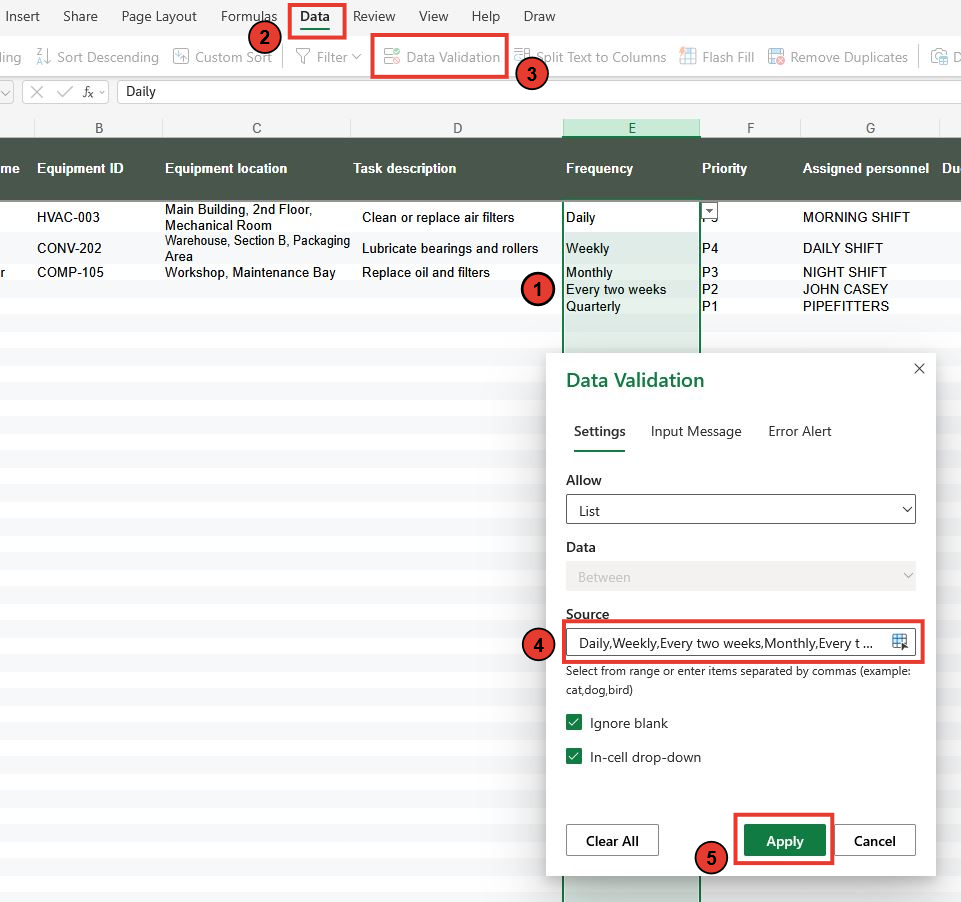Click the Clear All button
961x902 pixels.
pos(611,840)
